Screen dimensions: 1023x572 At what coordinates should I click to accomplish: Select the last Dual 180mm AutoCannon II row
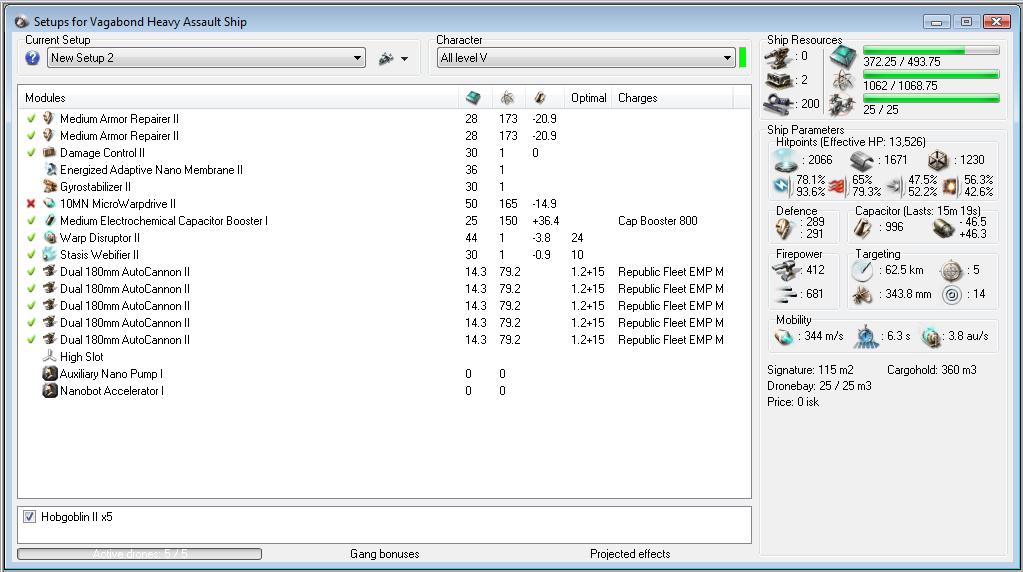[384, 340]
